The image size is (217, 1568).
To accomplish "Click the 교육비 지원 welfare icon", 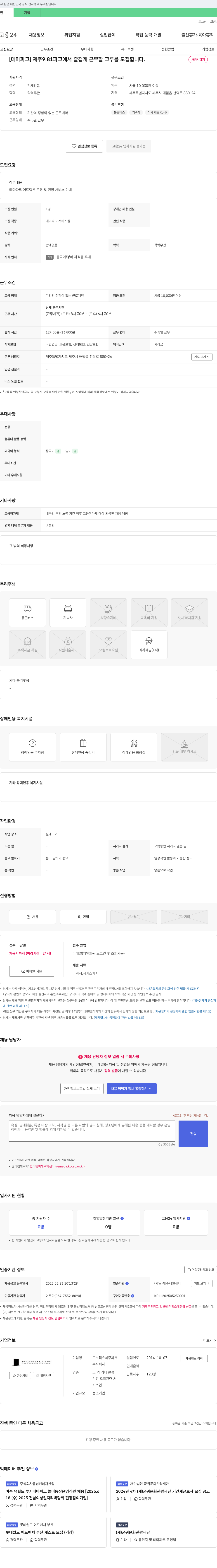I will (149, 612).
